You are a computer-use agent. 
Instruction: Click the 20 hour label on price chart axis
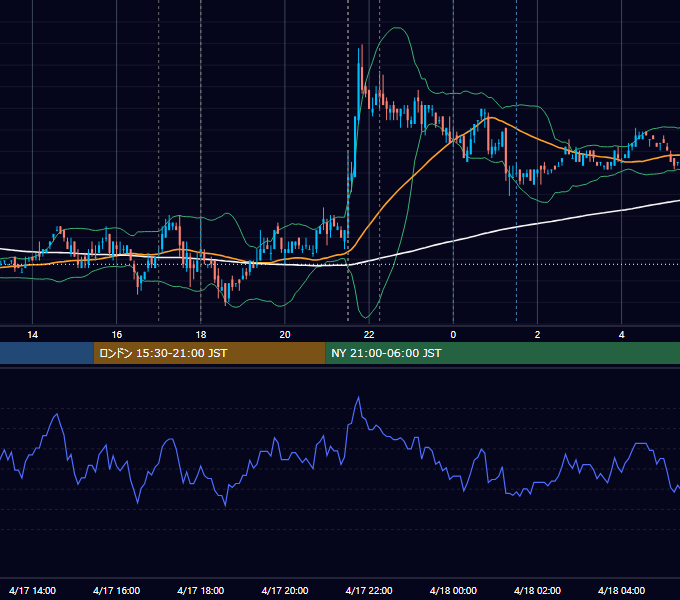tap(285, 335)
